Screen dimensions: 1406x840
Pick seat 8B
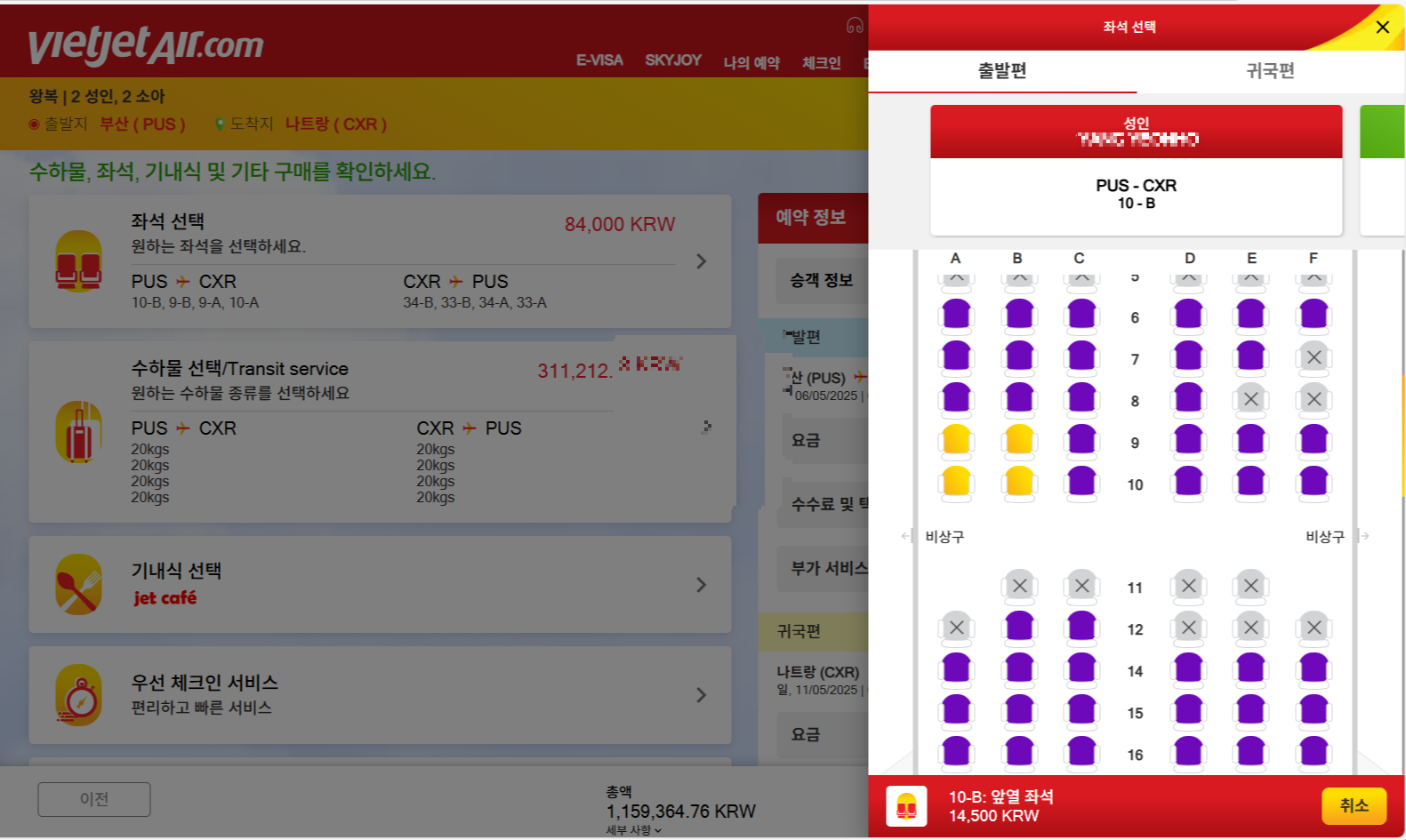(x=1019, y=399)
